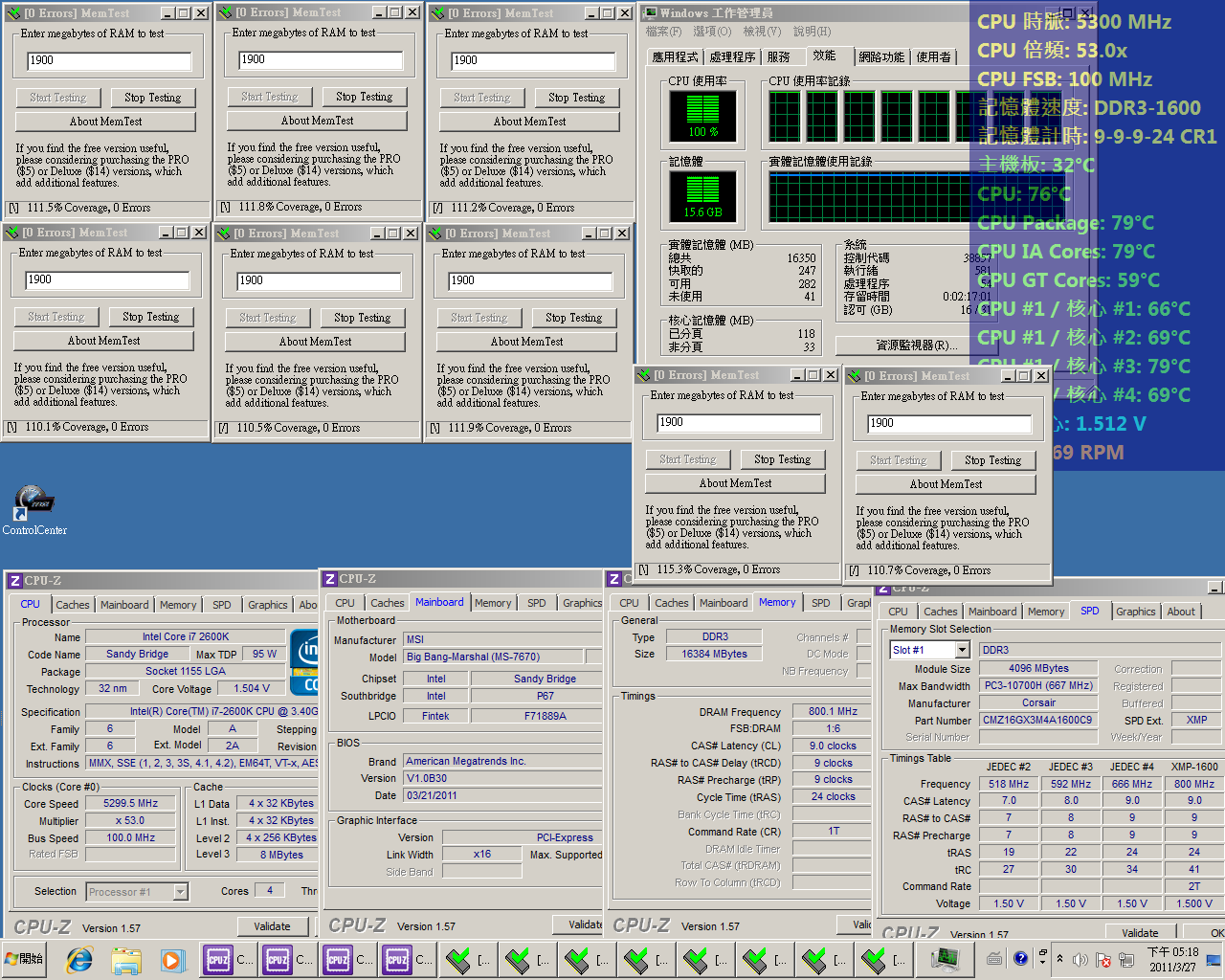The width and height of the screenshot is (1225, 980).
Task: Switch to Task Manager via its taskbar icon
Action: 945,959
